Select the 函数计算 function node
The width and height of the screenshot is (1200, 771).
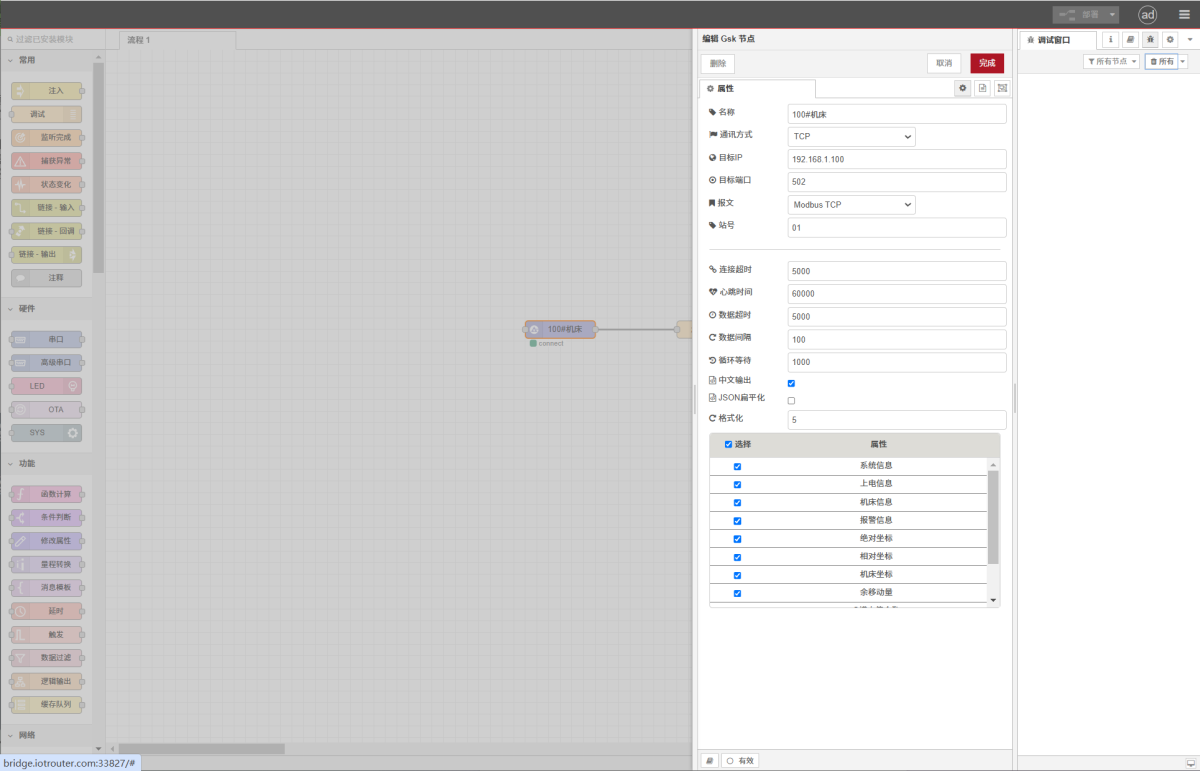click(48, 493)
